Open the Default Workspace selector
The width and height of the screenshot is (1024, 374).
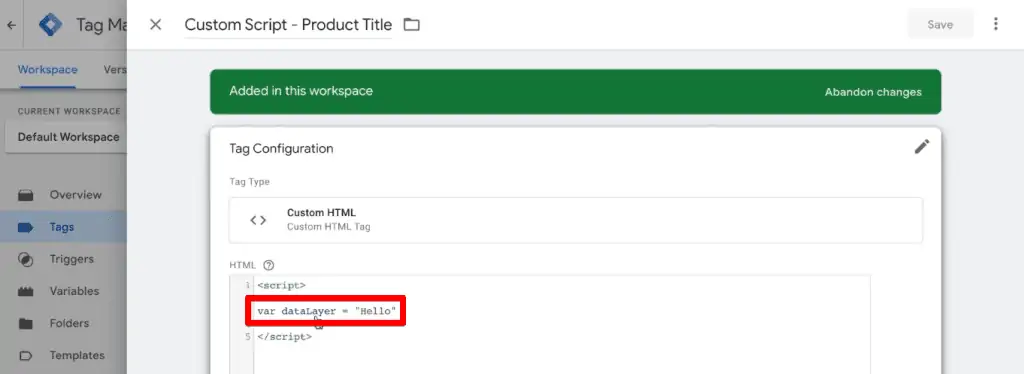pyautogui.click(x=66, y=137)
